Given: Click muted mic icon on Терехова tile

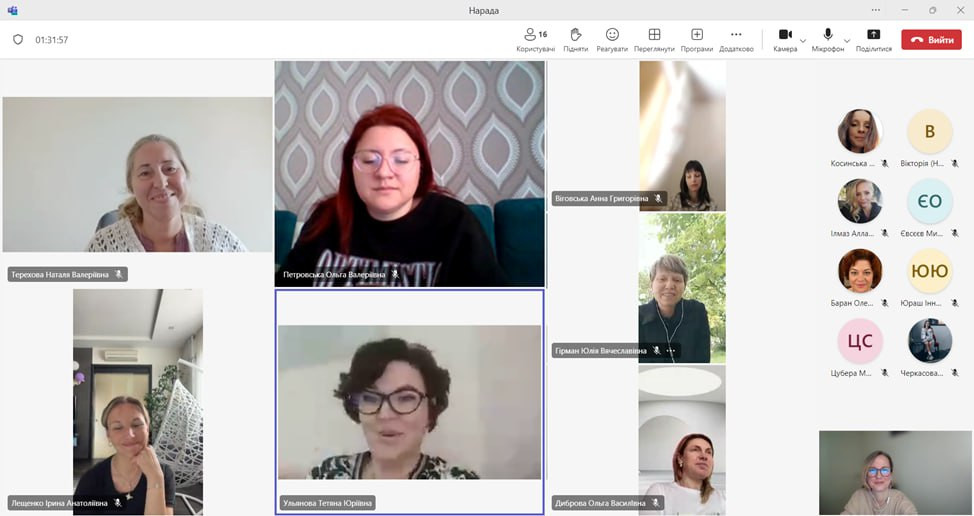Looking at the screenshot, I should tap(119, 274).
